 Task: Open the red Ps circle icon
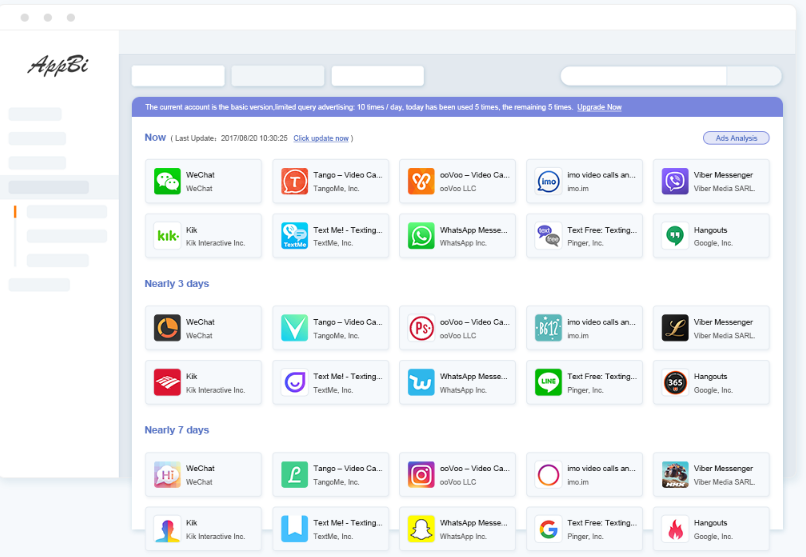pyautogui.click(x=421, y=328)
